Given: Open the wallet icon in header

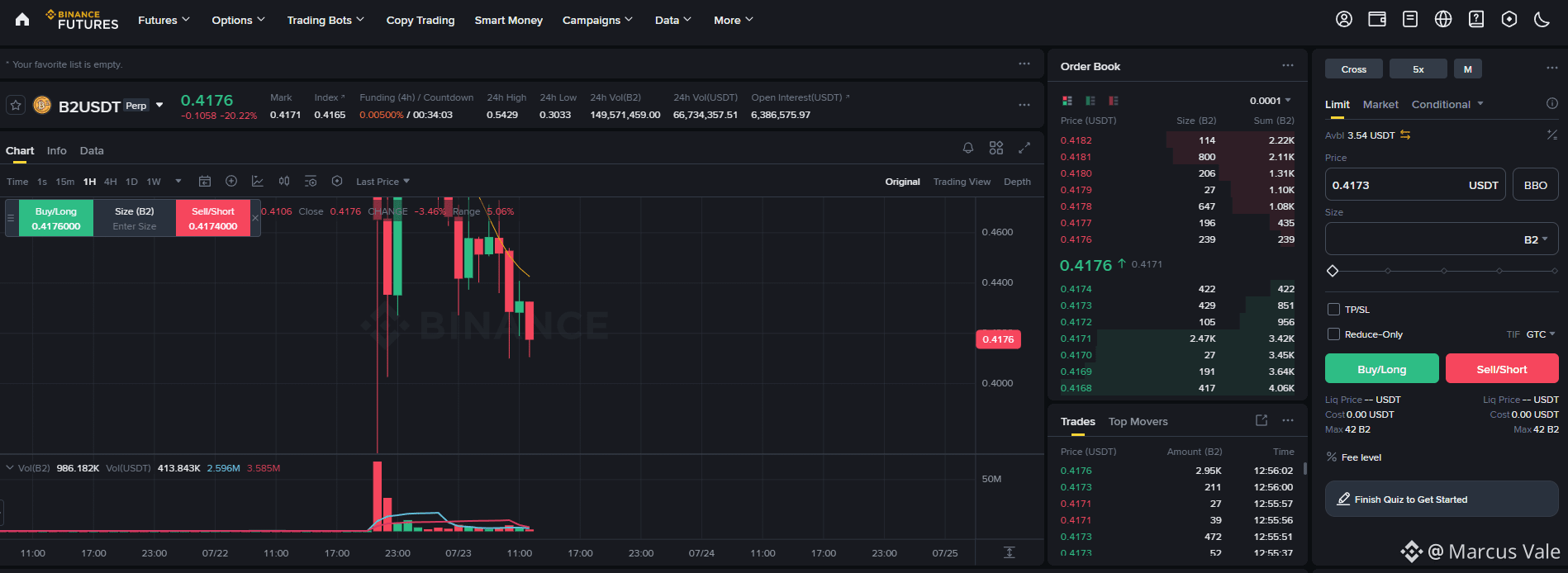Looking at the screenshot, I should 1377,19.
